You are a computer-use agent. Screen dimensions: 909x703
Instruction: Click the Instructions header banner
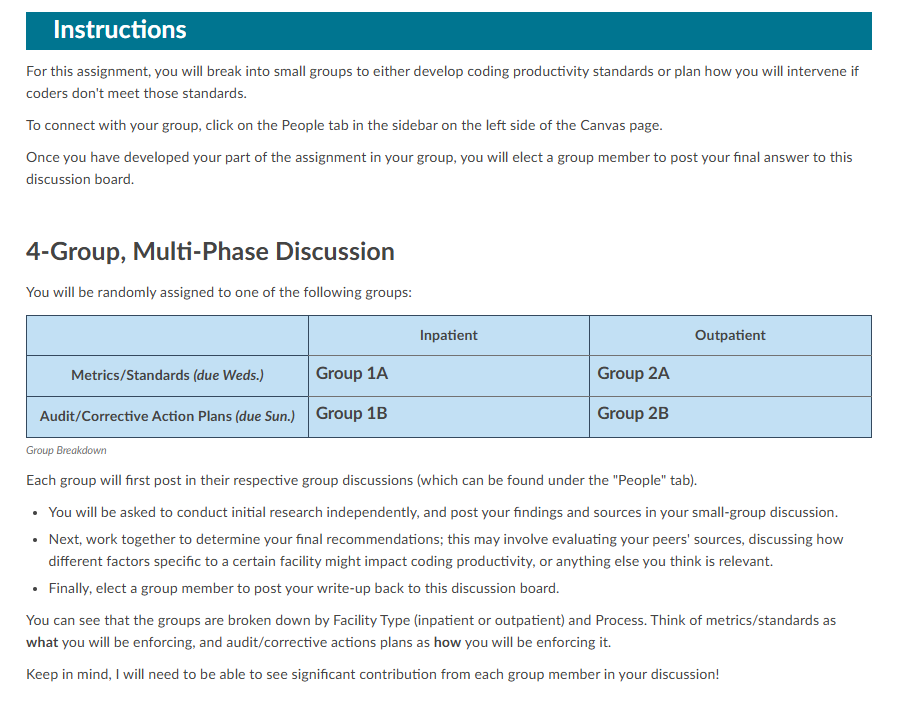pyautogui.click(x=448, y=30)
